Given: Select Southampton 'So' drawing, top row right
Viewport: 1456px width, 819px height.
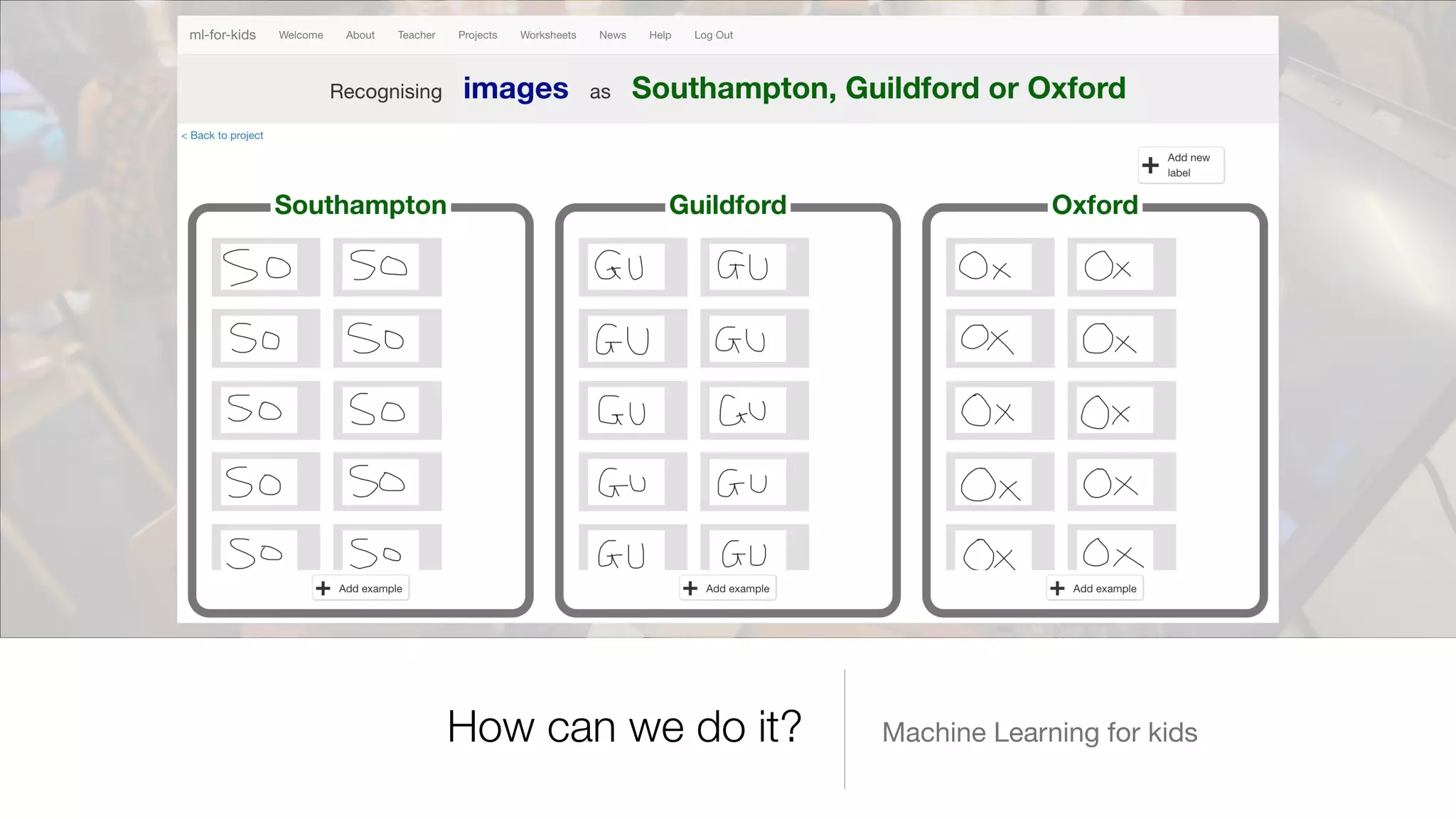Looking at the screenshot, I should [x=387, y=267].
